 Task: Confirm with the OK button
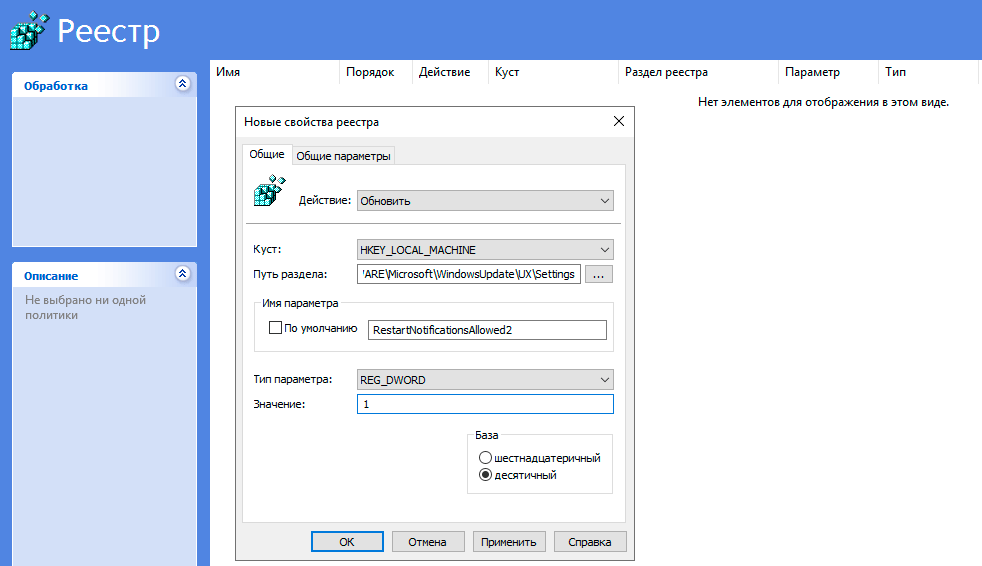tap(347, 542)
